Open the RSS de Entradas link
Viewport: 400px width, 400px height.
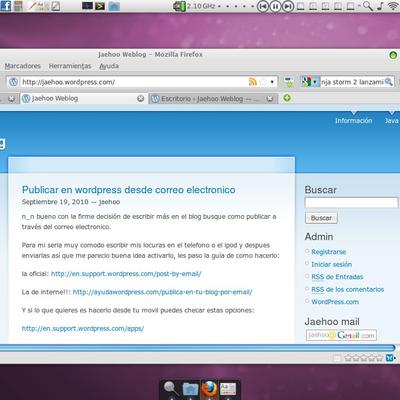337,277
